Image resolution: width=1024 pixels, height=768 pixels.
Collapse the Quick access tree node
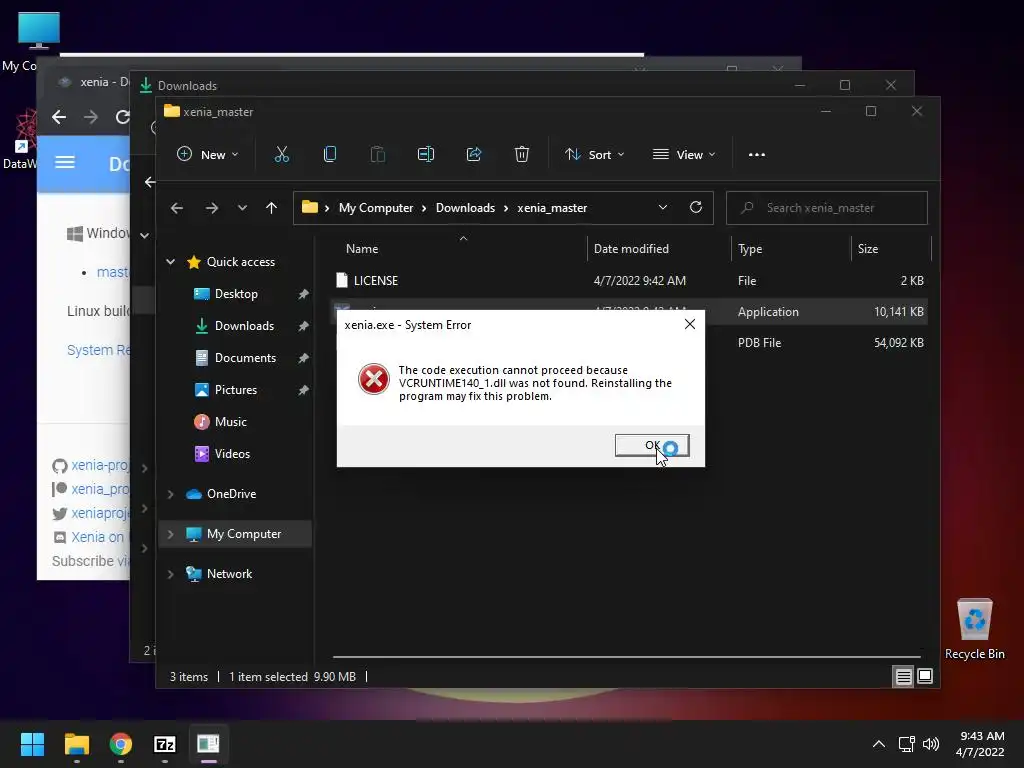(170, 262)
